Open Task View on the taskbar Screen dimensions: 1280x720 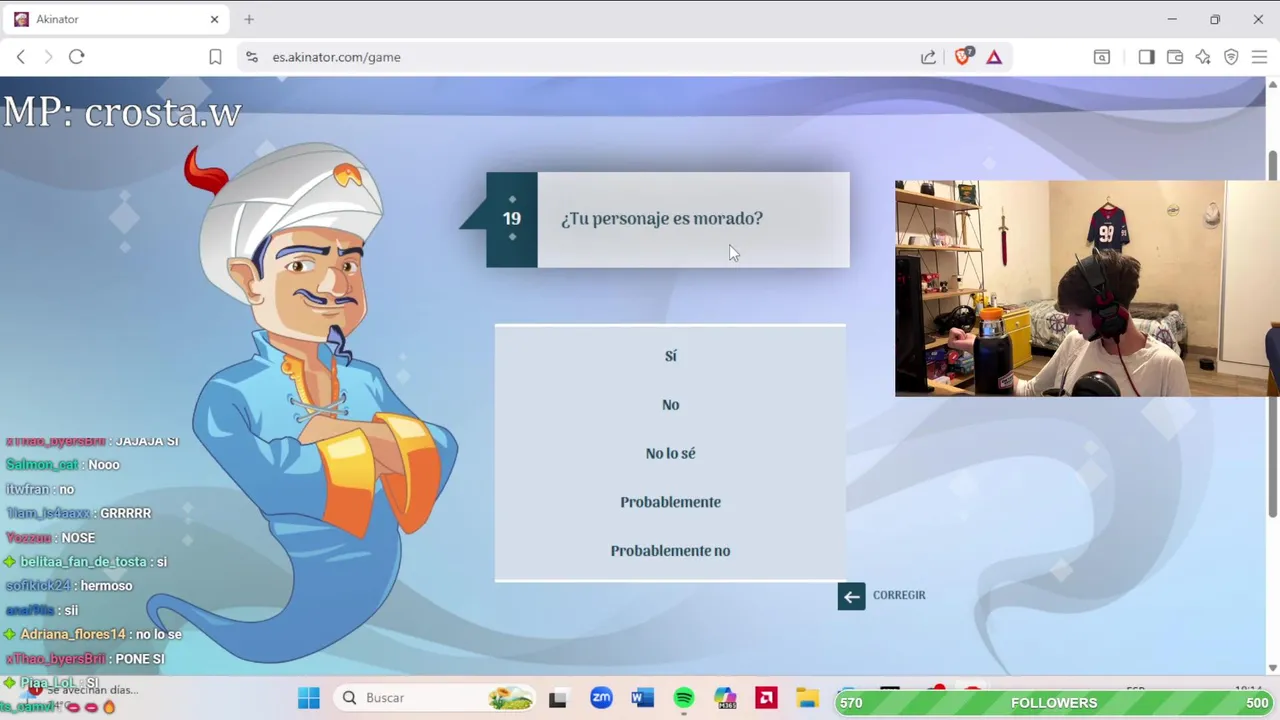(558, 698)
